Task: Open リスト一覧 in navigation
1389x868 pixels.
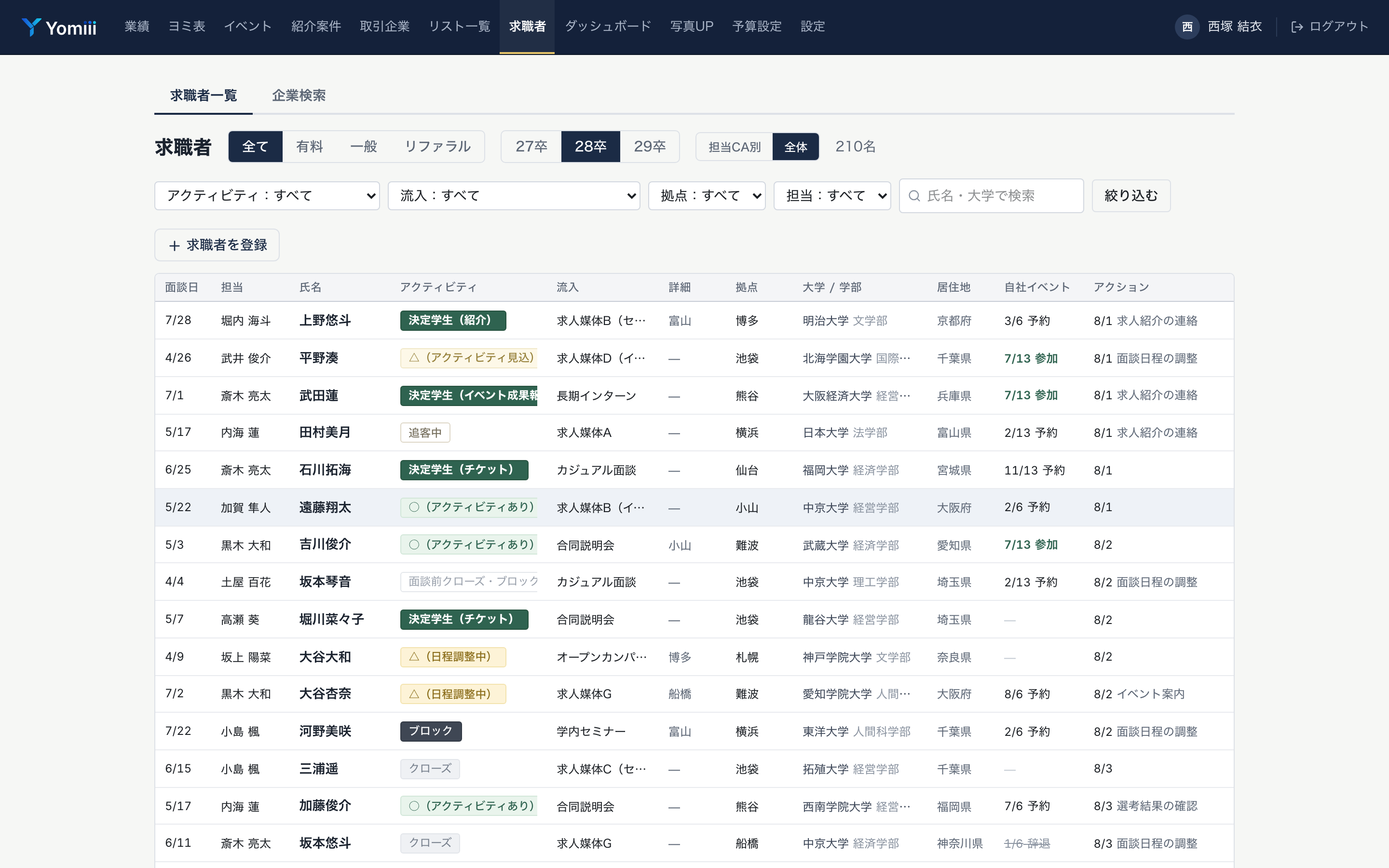Action: (459, 27)
